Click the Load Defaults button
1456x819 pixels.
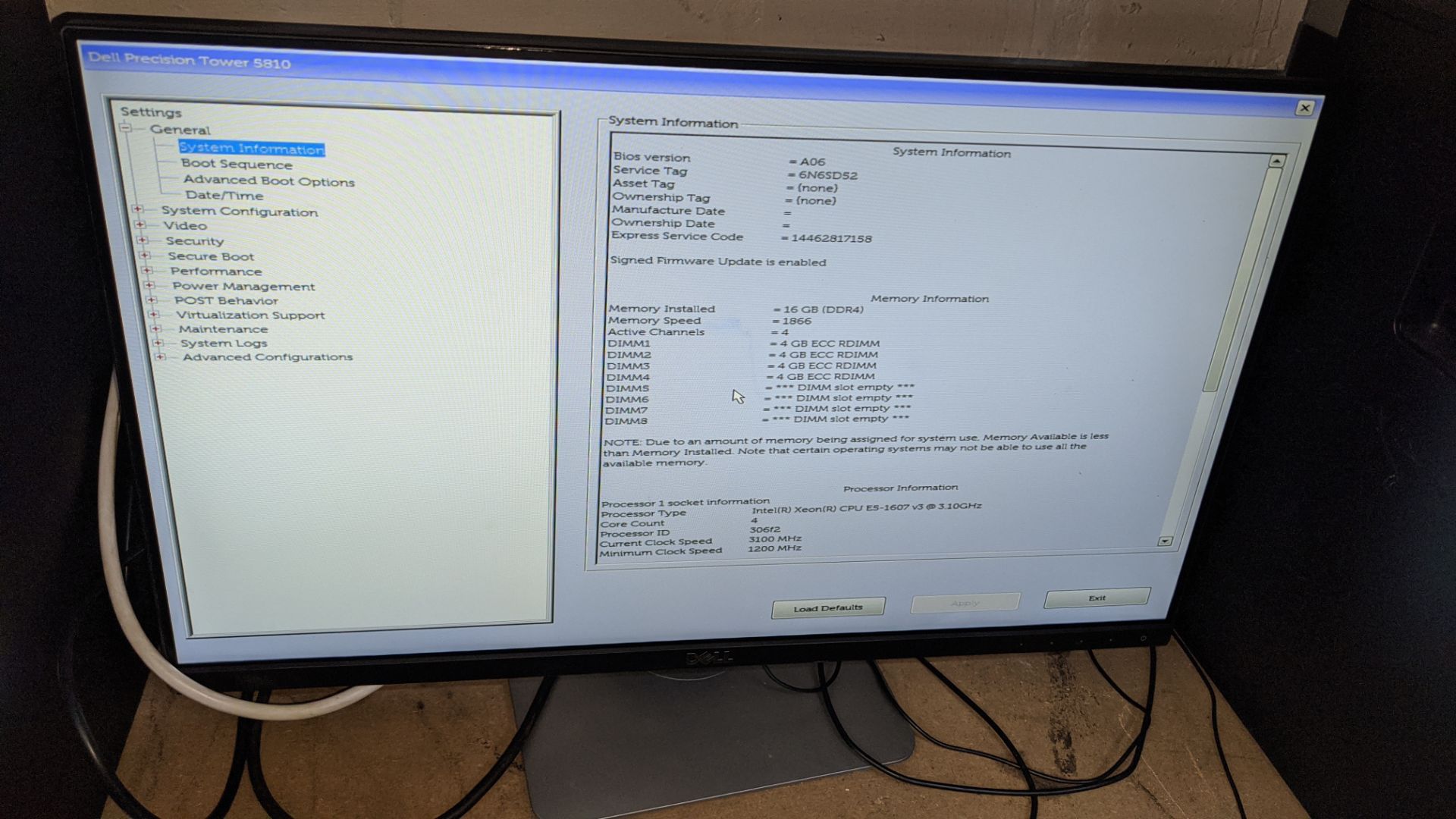pos(829,607)
